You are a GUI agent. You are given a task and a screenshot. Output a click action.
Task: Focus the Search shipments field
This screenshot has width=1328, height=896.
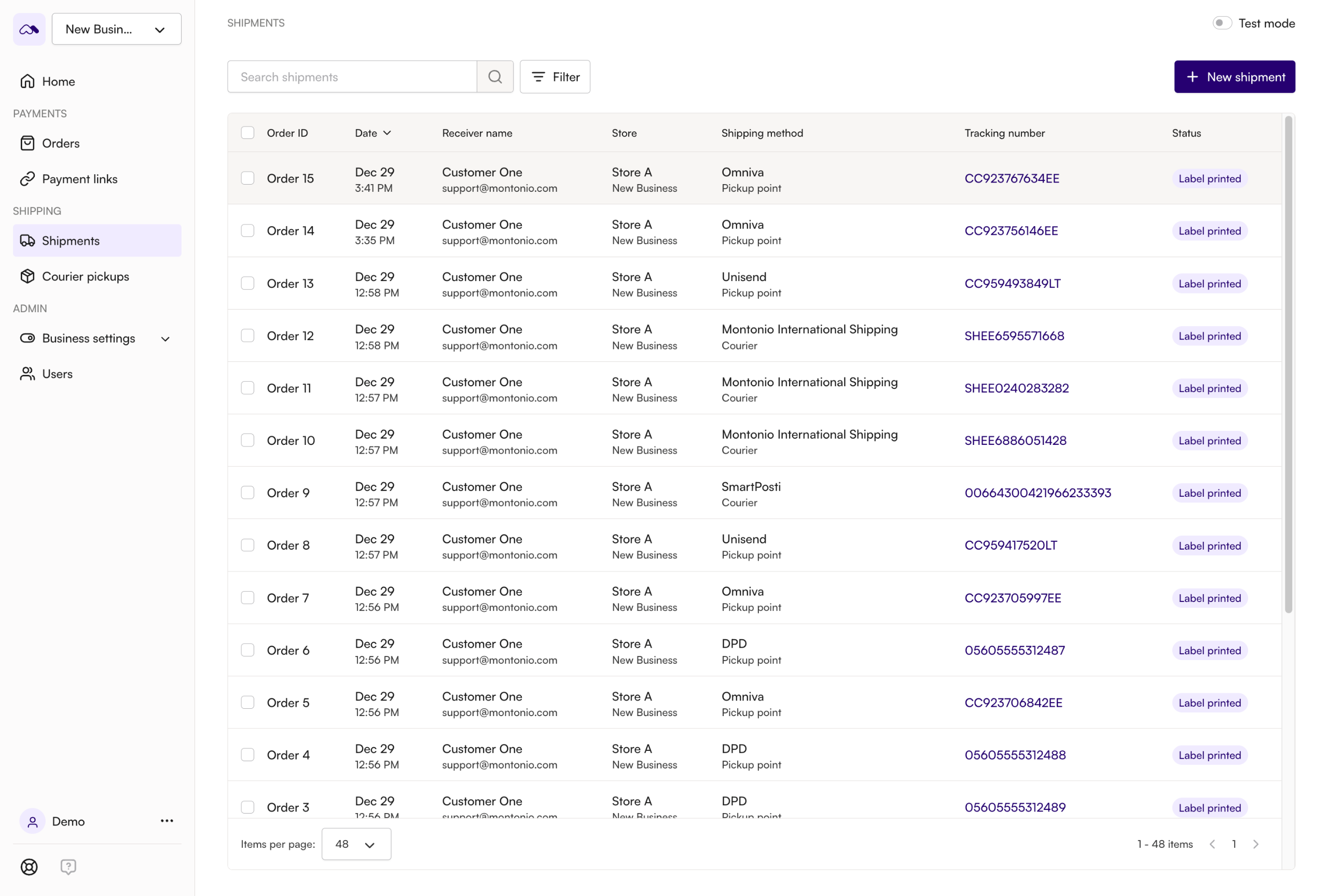click(352, 77)
